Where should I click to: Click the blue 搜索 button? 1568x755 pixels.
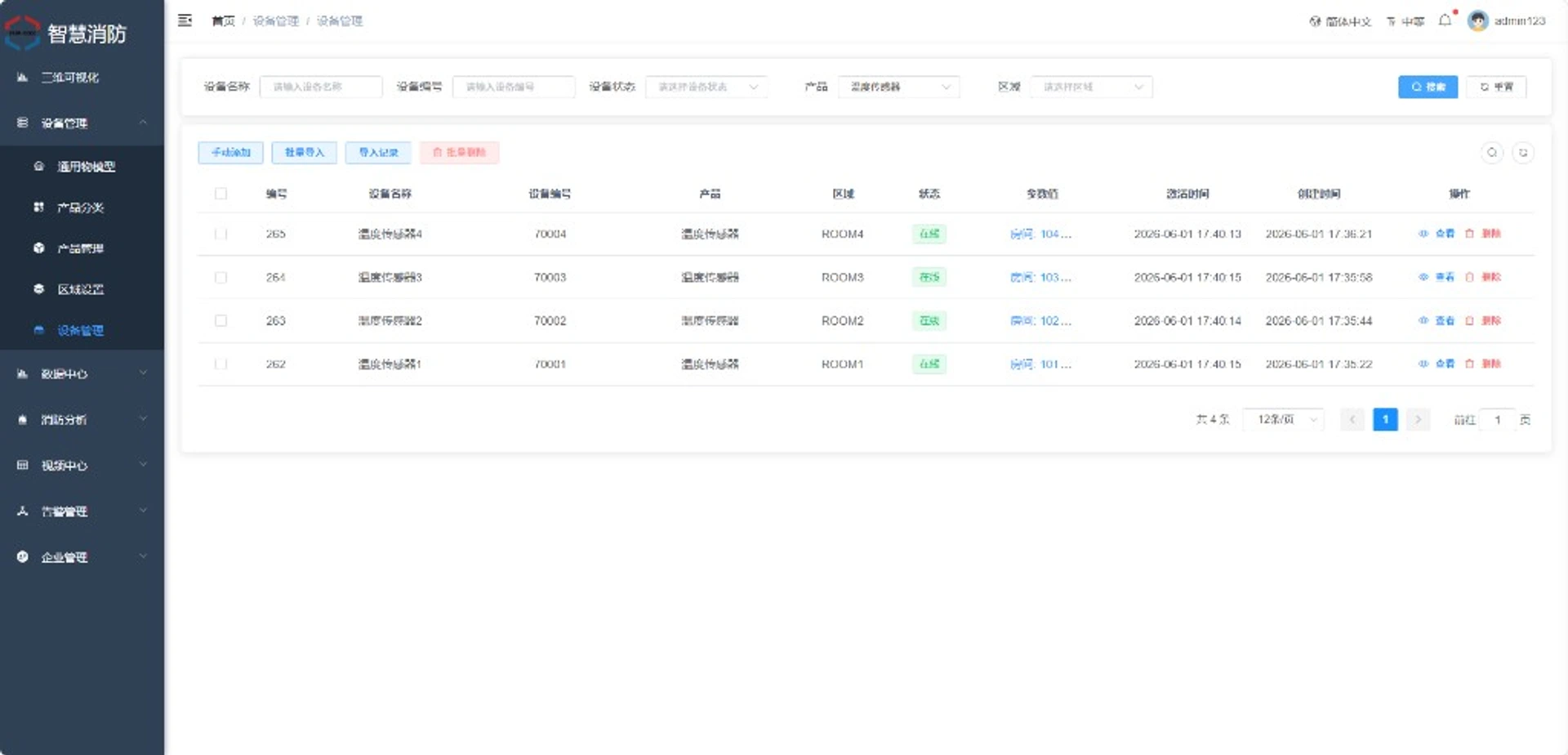click(1428, 87)
